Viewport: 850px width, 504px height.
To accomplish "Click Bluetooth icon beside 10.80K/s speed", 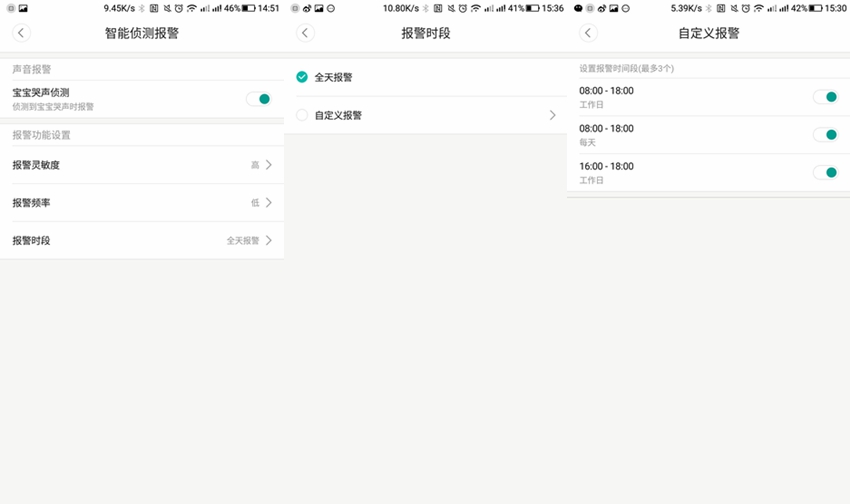I will 424,8.
